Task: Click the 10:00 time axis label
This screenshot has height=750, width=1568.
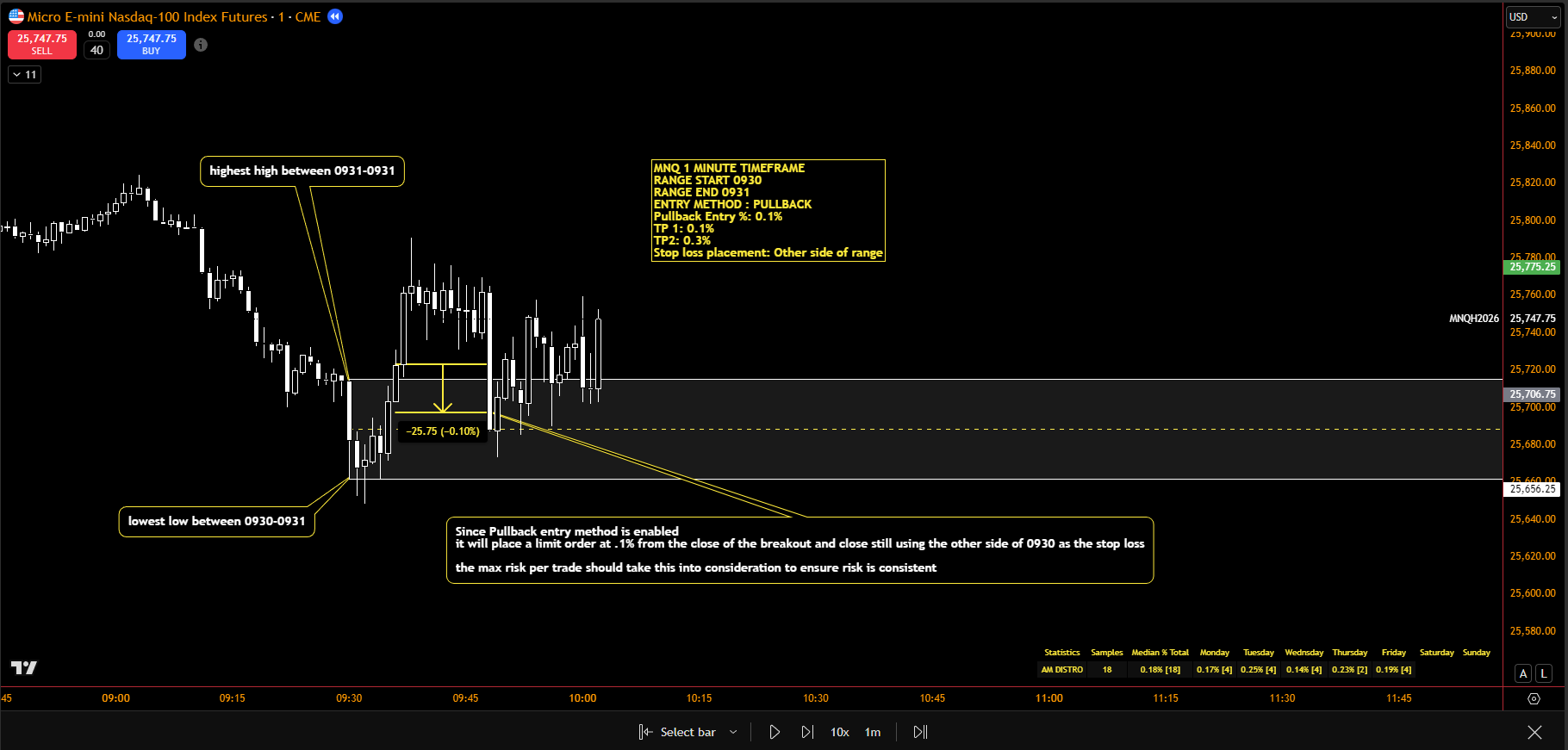Action: tap(582, 698)
